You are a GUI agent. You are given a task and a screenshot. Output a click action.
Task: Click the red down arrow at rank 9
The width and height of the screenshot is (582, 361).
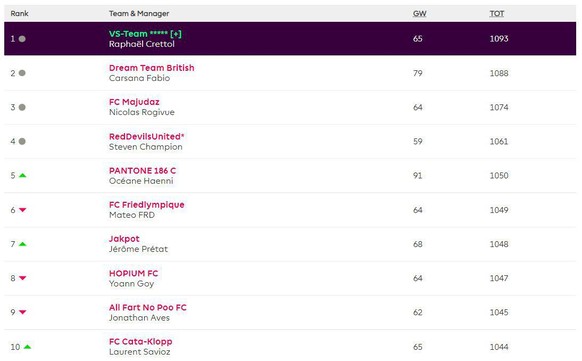click(x=23, y=312)
